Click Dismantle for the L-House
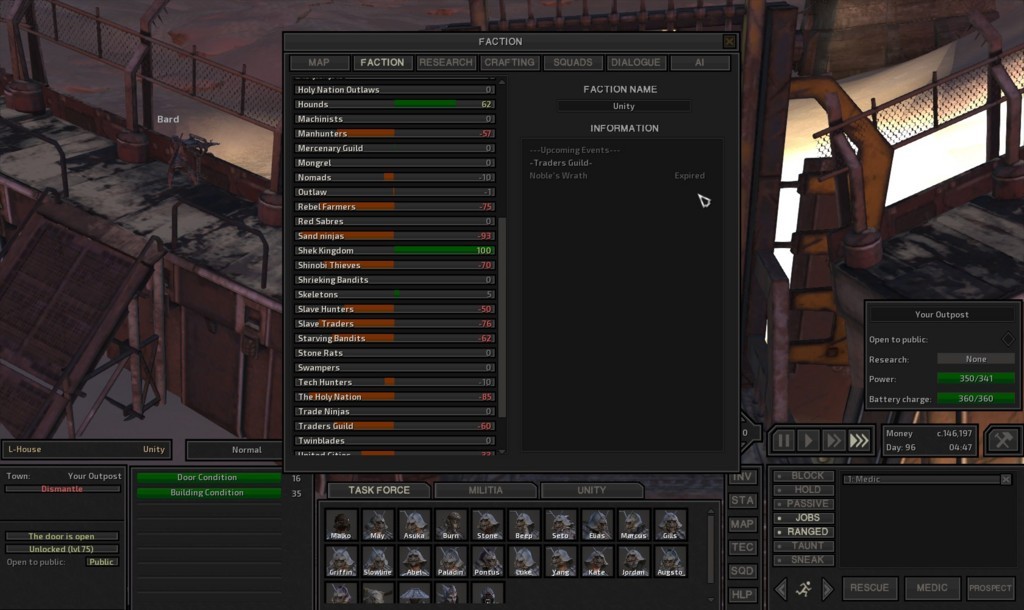Screen dimensions: 1024x610 tap(62, 489)
